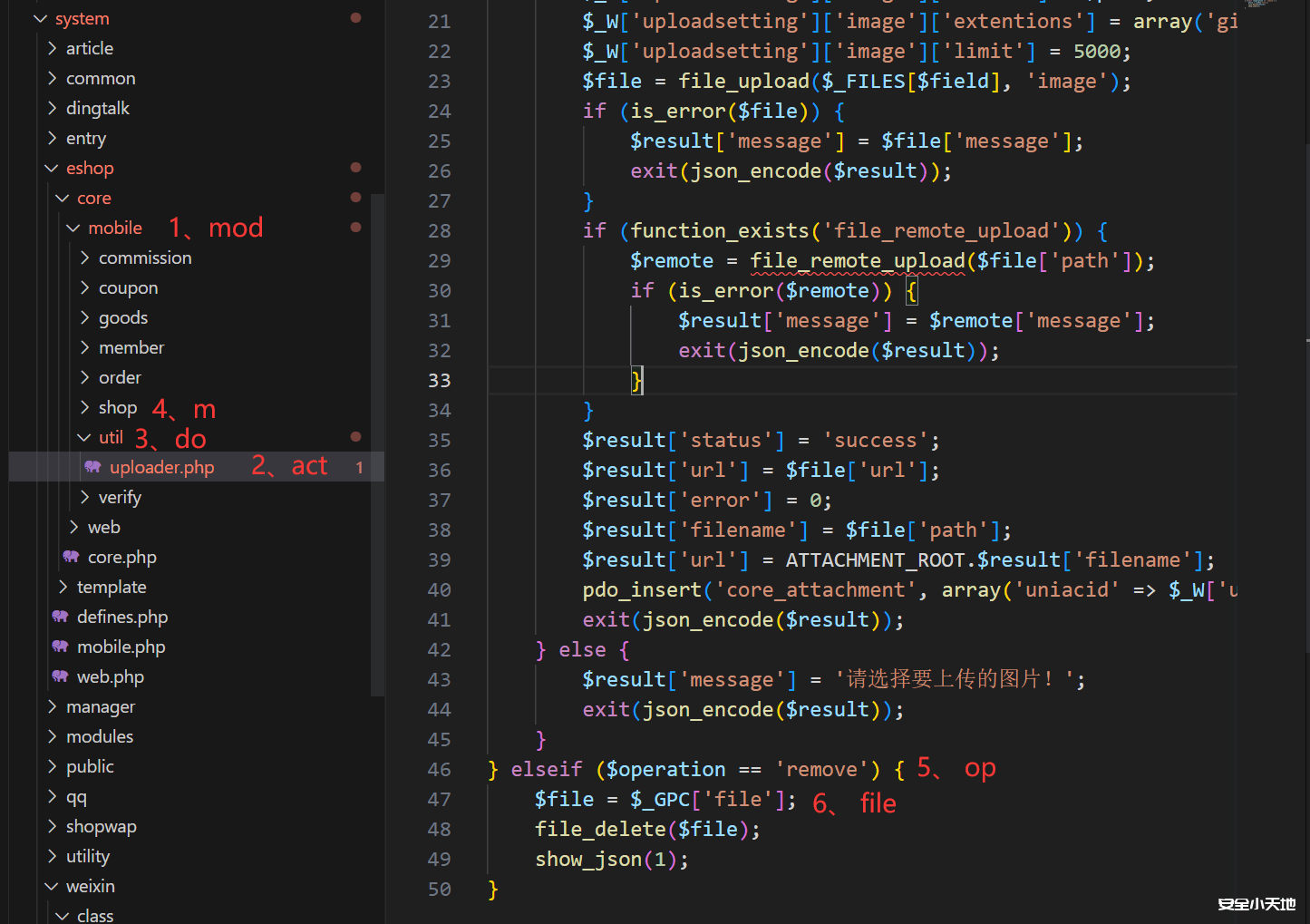Click the explorer panel vertical scrollbar
Viewport: 1310px width, 924px height.
(378, 444)
